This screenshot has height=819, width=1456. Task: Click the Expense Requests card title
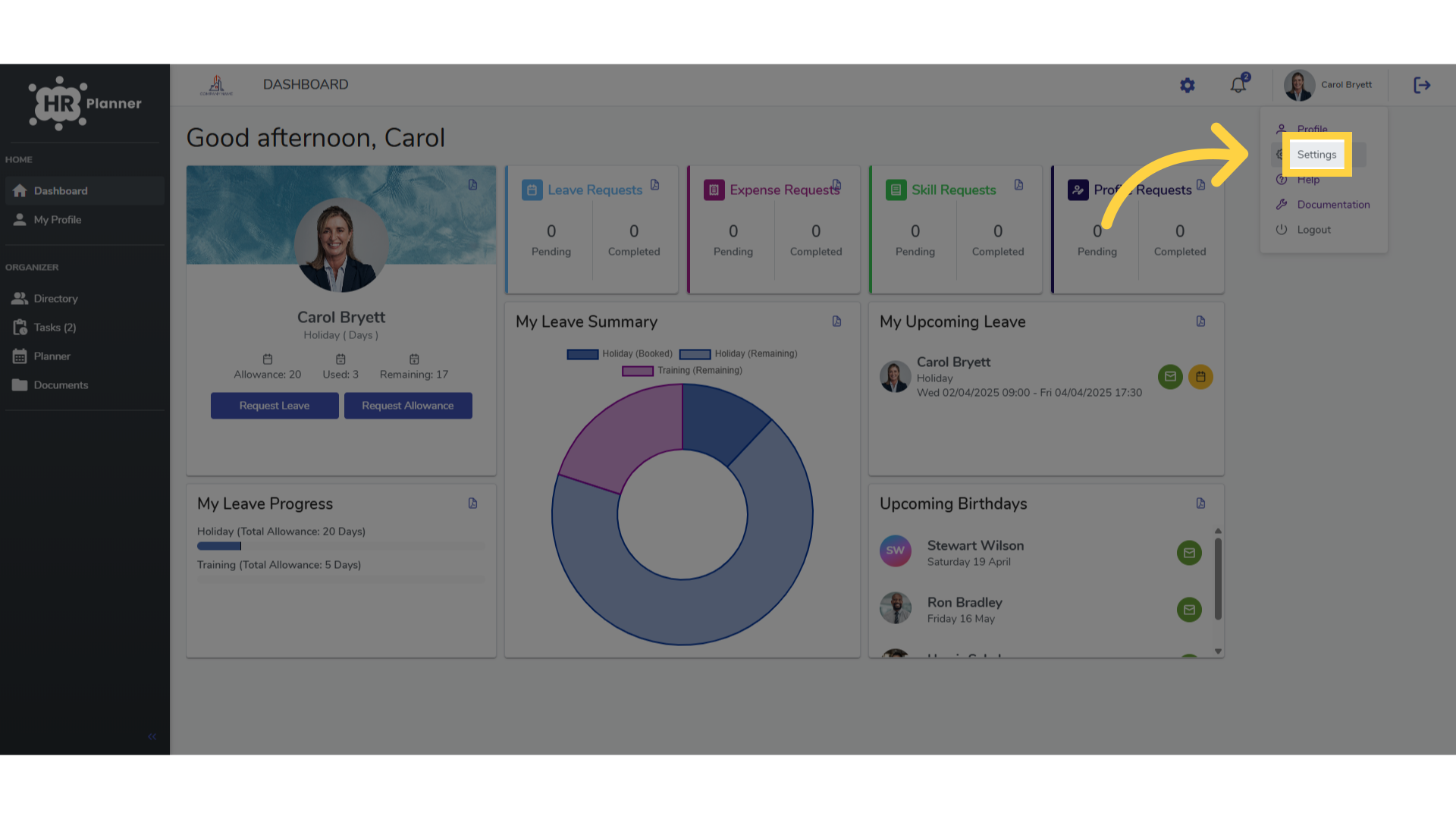(785, 190)
